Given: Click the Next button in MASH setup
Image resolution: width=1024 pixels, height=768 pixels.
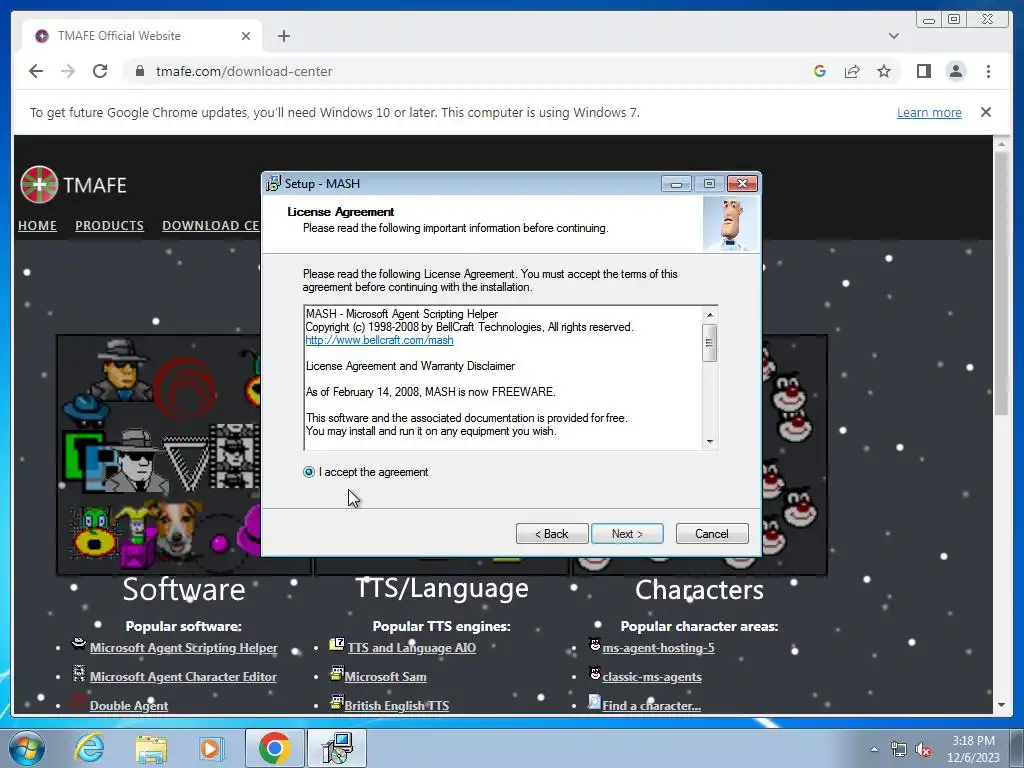Looking at the screenshot, I should coord(627,534).
